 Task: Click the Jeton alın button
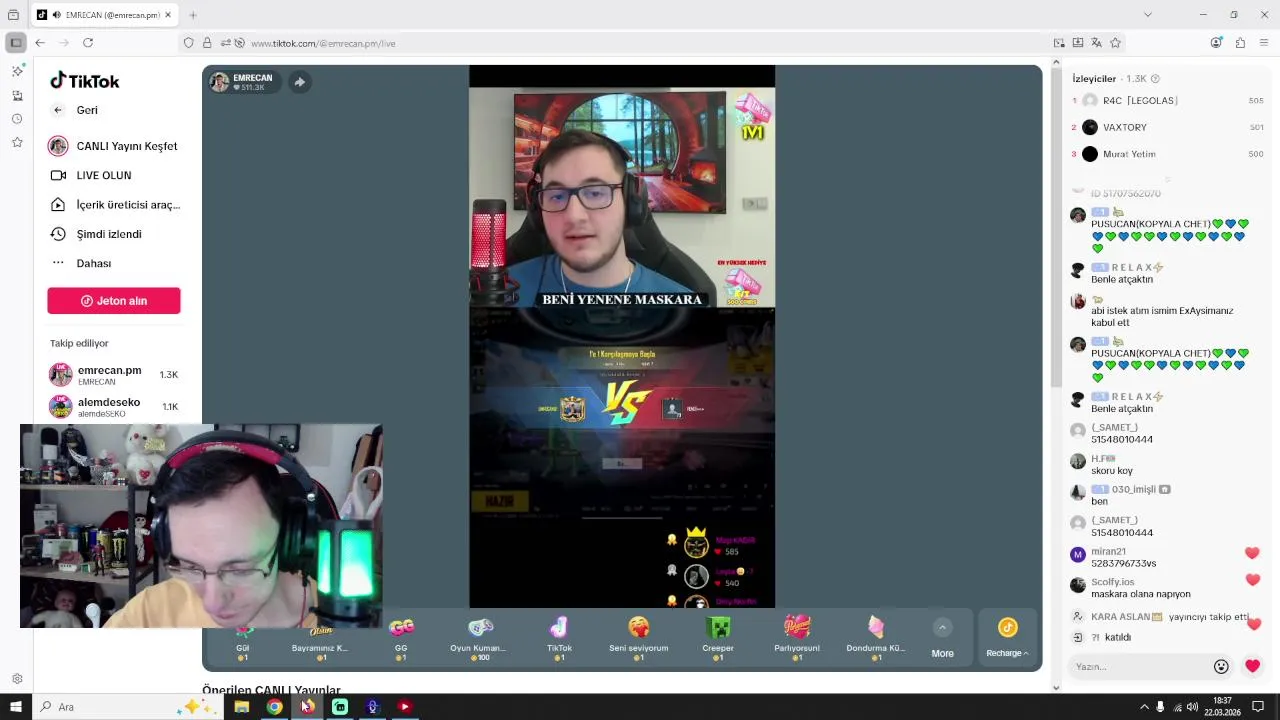pyautogui.click(x=114, y=301)
